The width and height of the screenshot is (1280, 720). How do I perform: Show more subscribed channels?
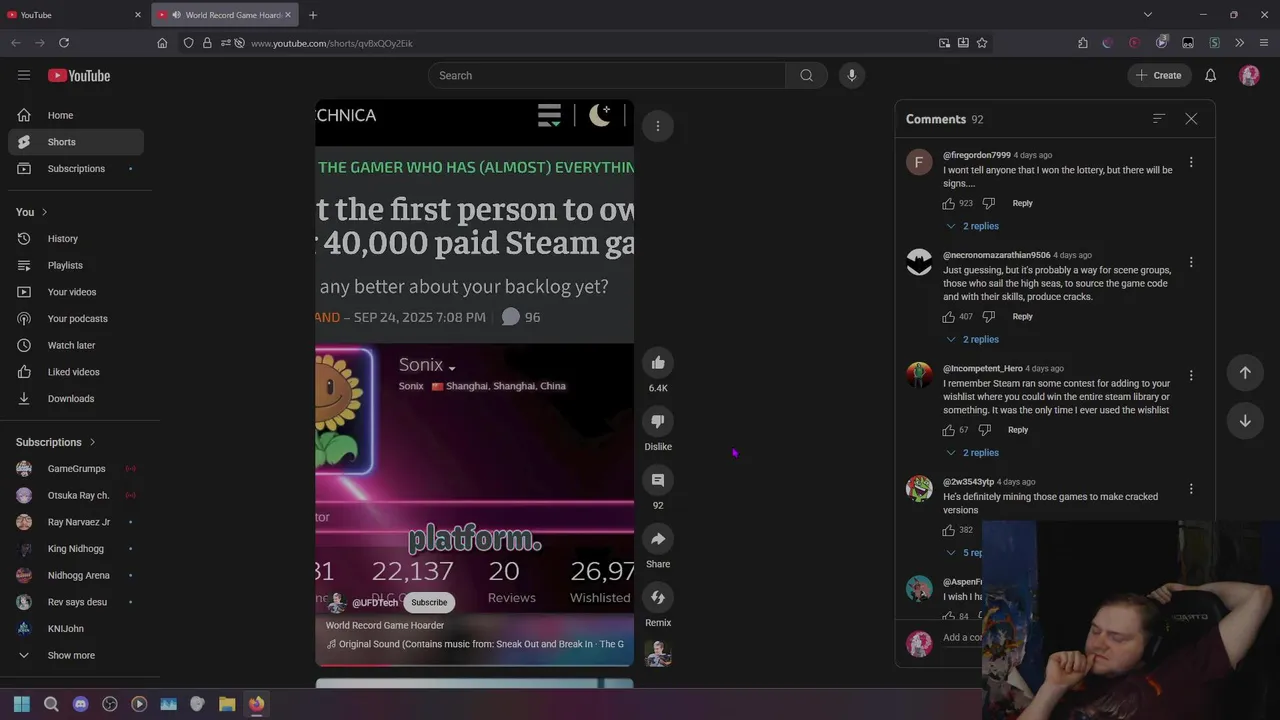[76, 655]
